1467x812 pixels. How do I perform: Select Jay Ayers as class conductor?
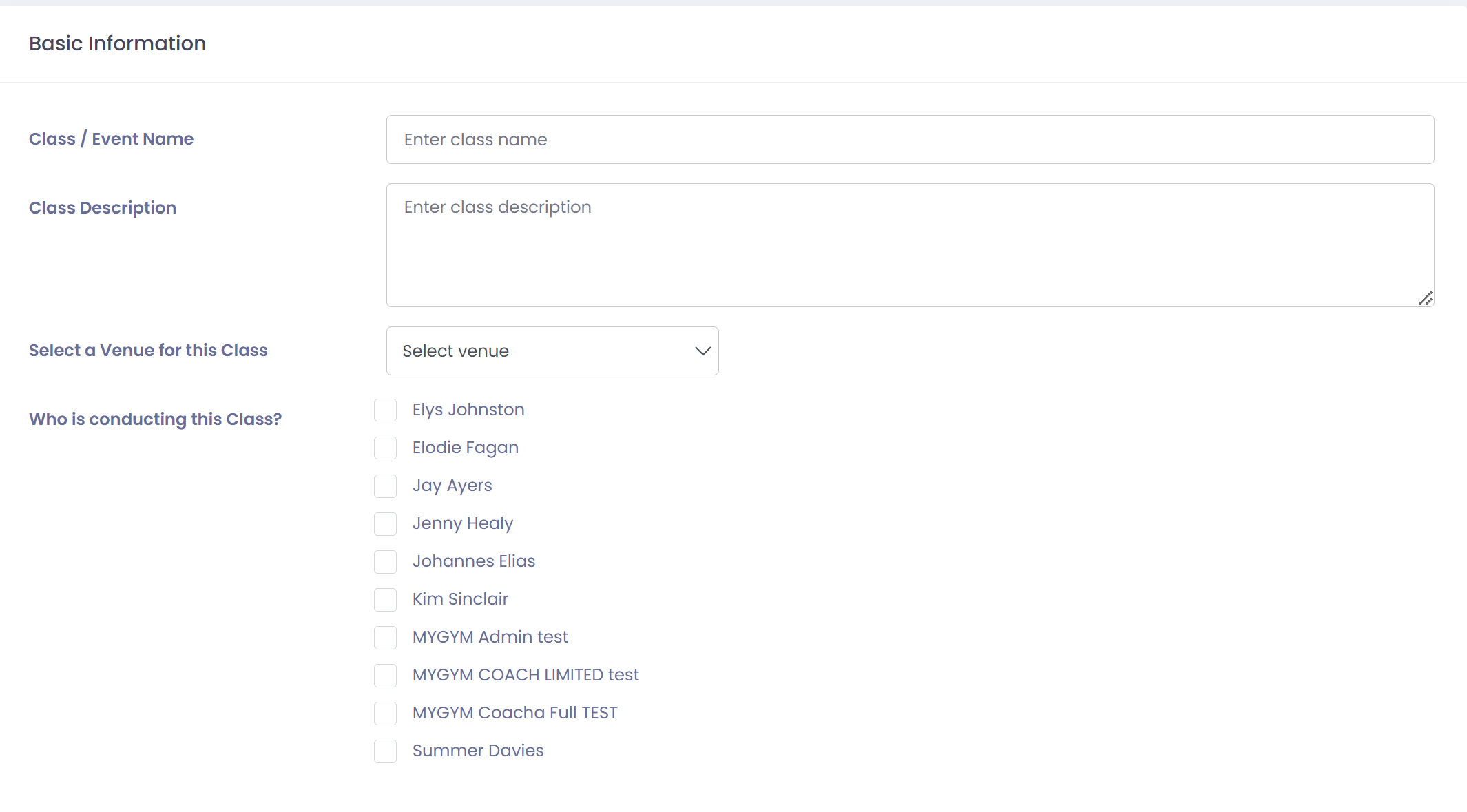385,486
